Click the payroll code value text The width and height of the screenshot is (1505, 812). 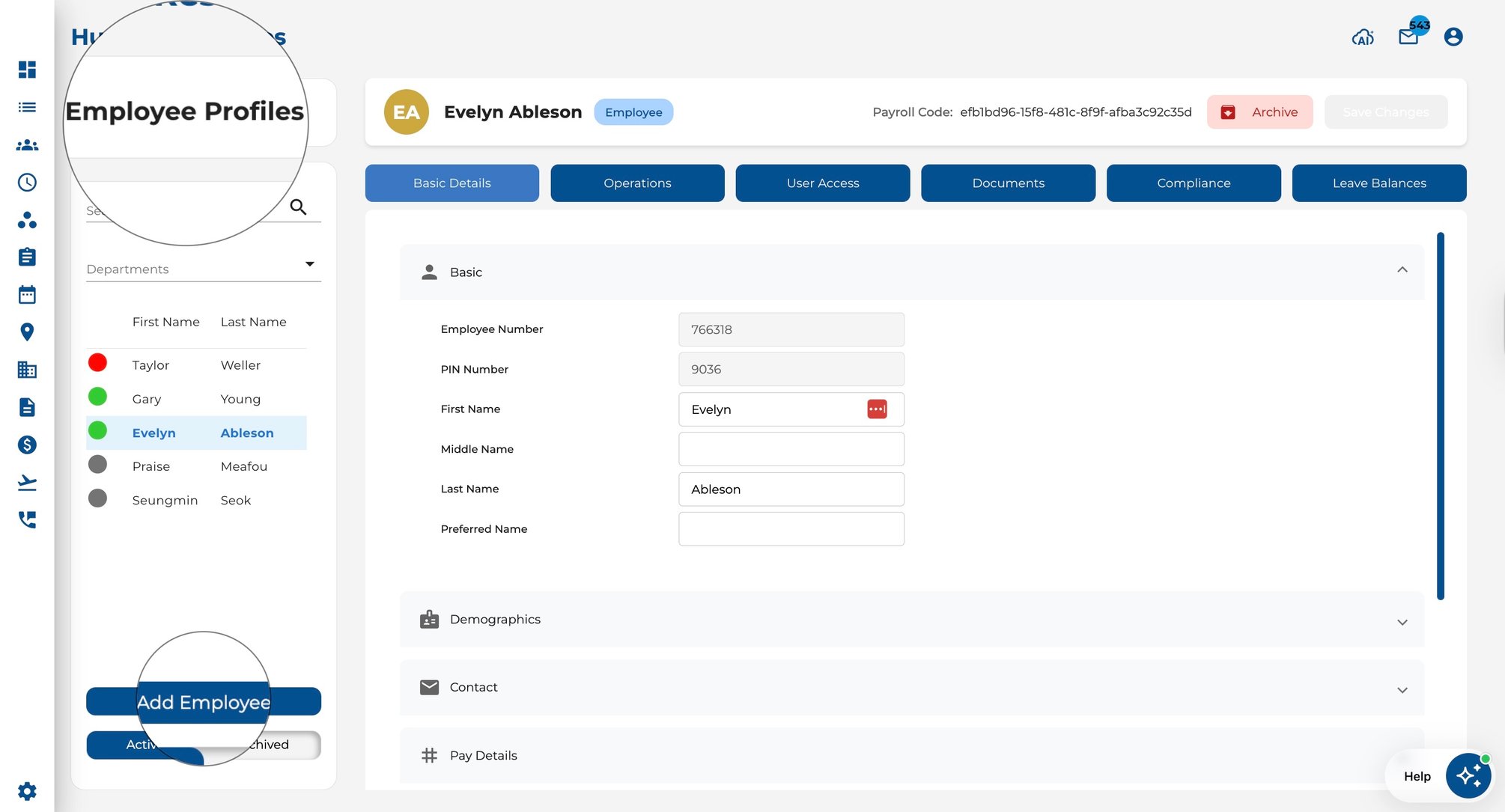click(1076, 112)
